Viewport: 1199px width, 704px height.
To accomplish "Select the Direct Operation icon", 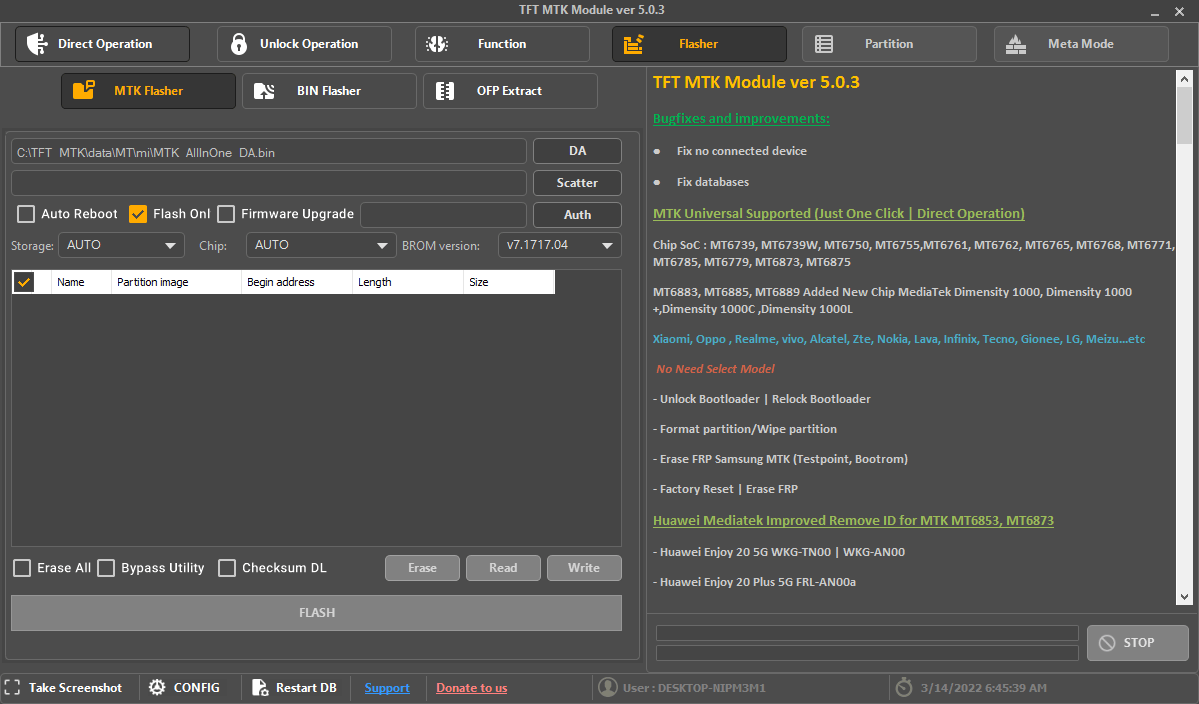I will (37, 44).
